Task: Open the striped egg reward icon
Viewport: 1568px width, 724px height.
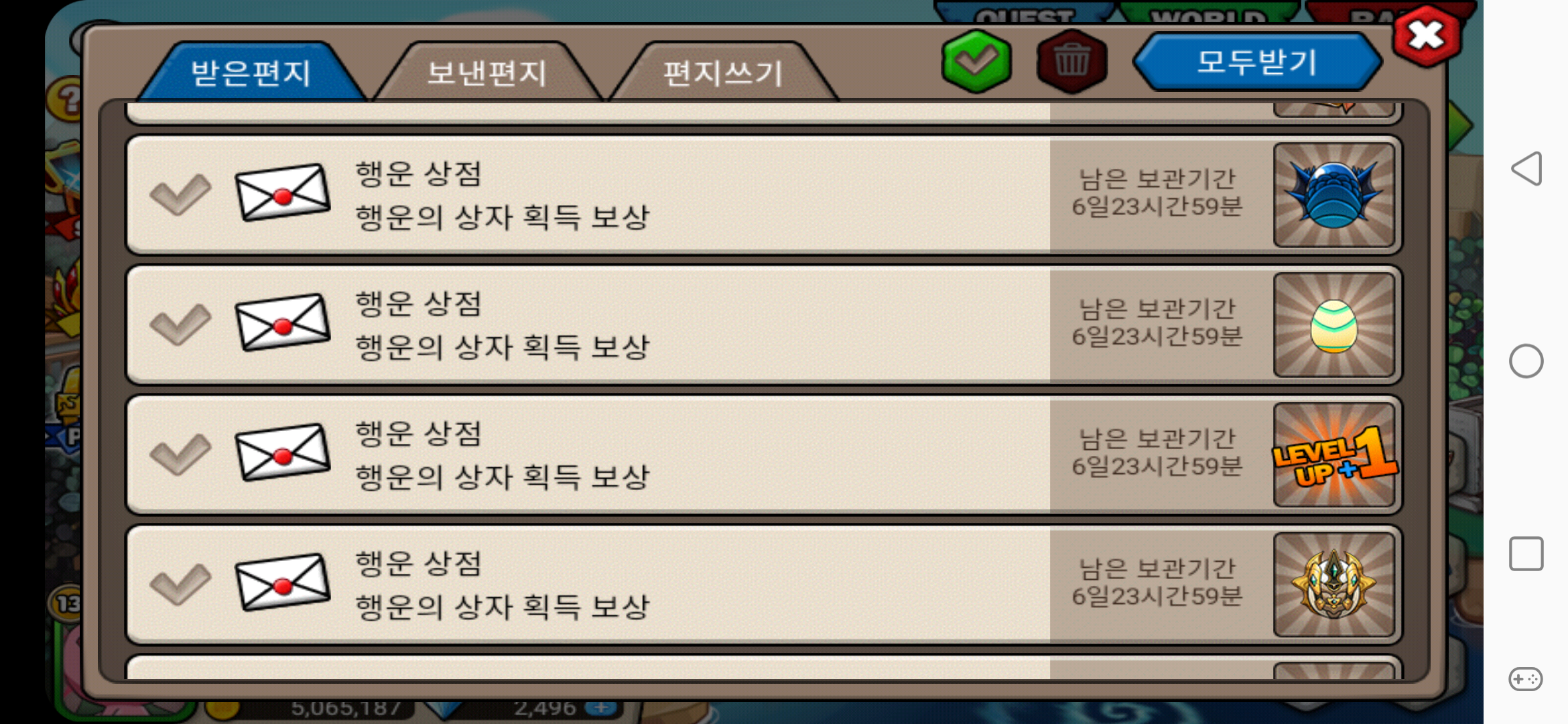Action: (x=1333, y=325)
